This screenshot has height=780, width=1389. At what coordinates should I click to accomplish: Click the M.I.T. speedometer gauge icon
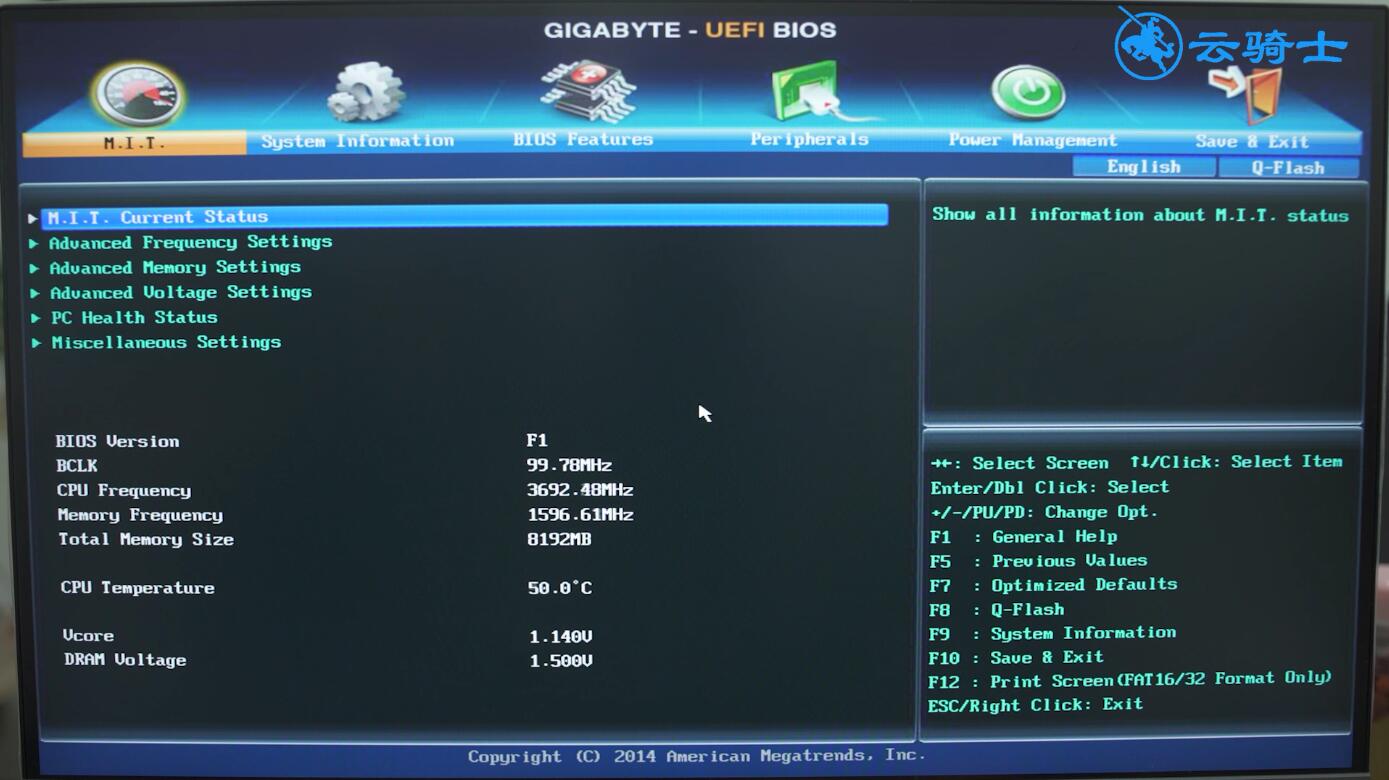click(138, 95)
